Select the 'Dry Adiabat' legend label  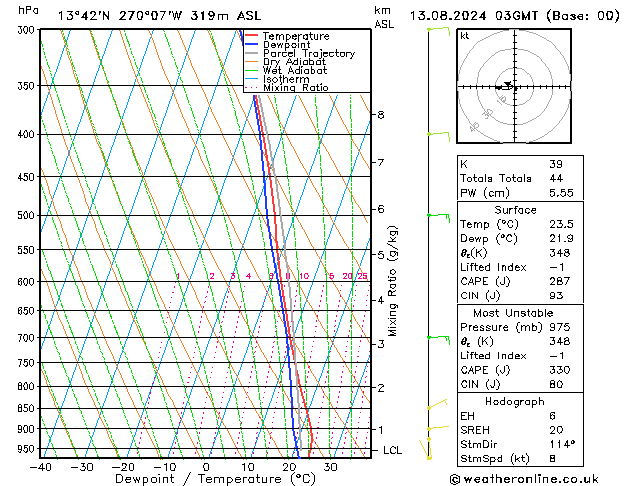click(294, 62)
